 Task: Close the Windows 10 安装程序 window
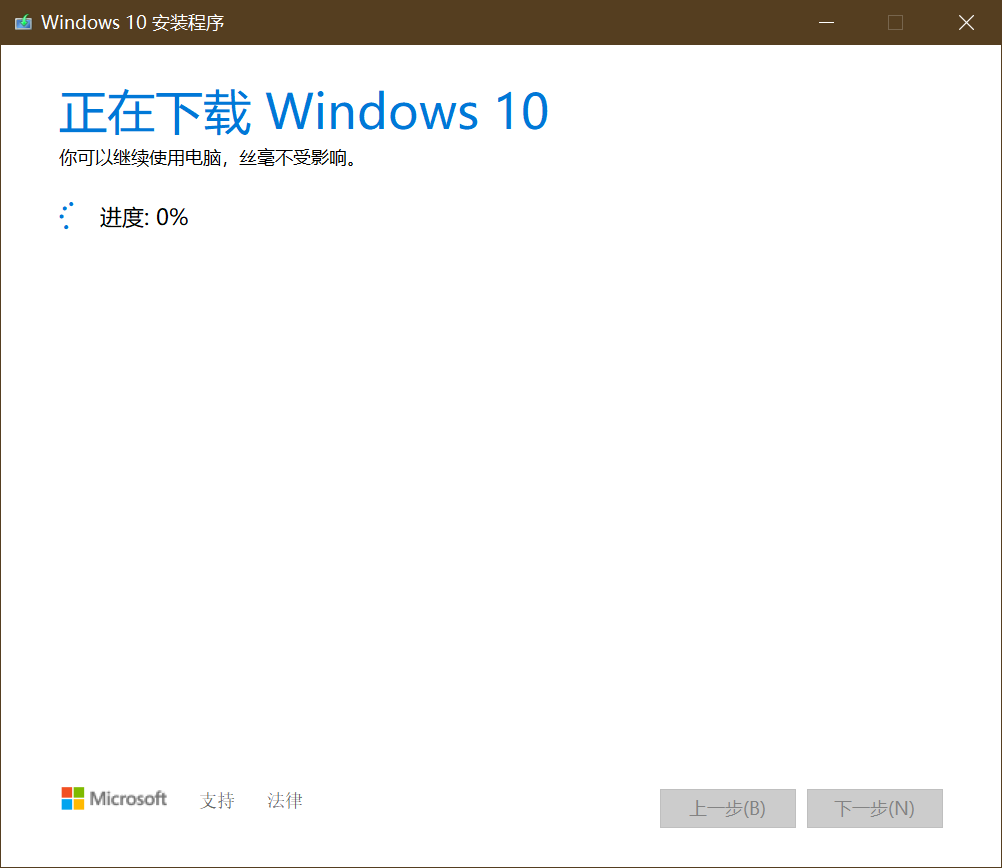[x=966, y=22]
